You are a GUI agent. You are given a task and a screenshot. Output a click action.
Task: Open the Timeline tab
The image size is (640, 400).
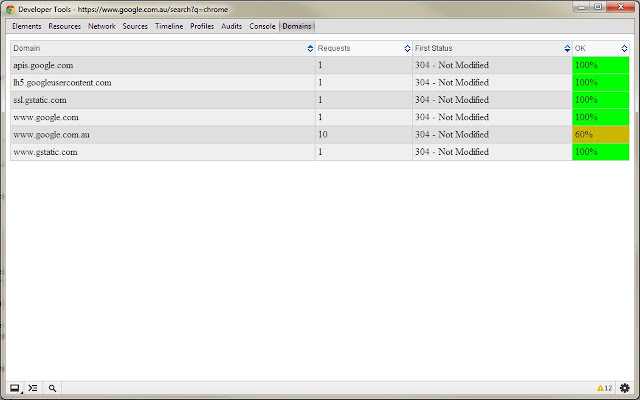pyautogui.click(x=169, y=26)
